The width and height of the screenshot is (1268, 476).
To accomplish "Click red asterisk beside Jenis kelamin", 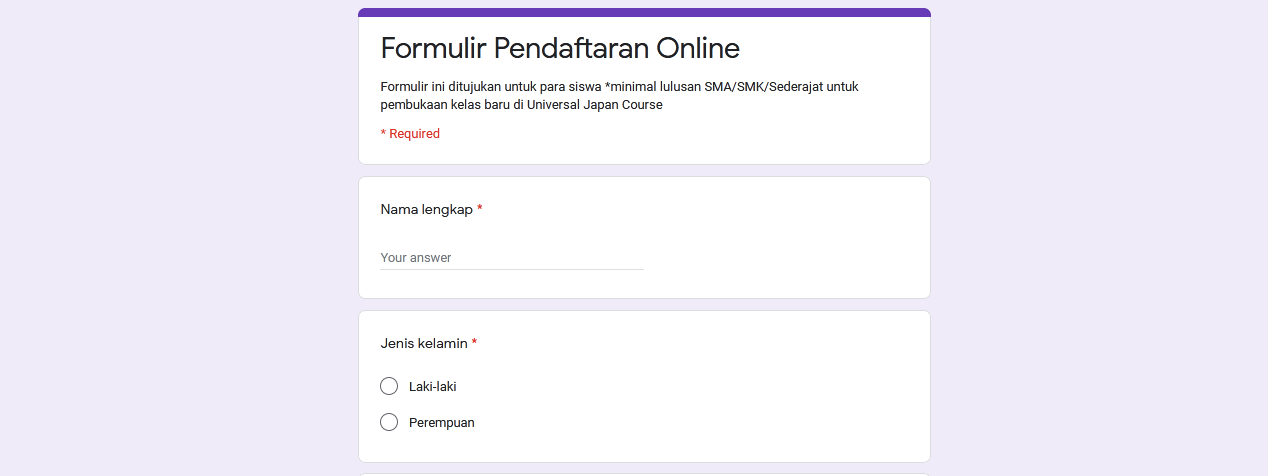I will [x=475, y=343].
